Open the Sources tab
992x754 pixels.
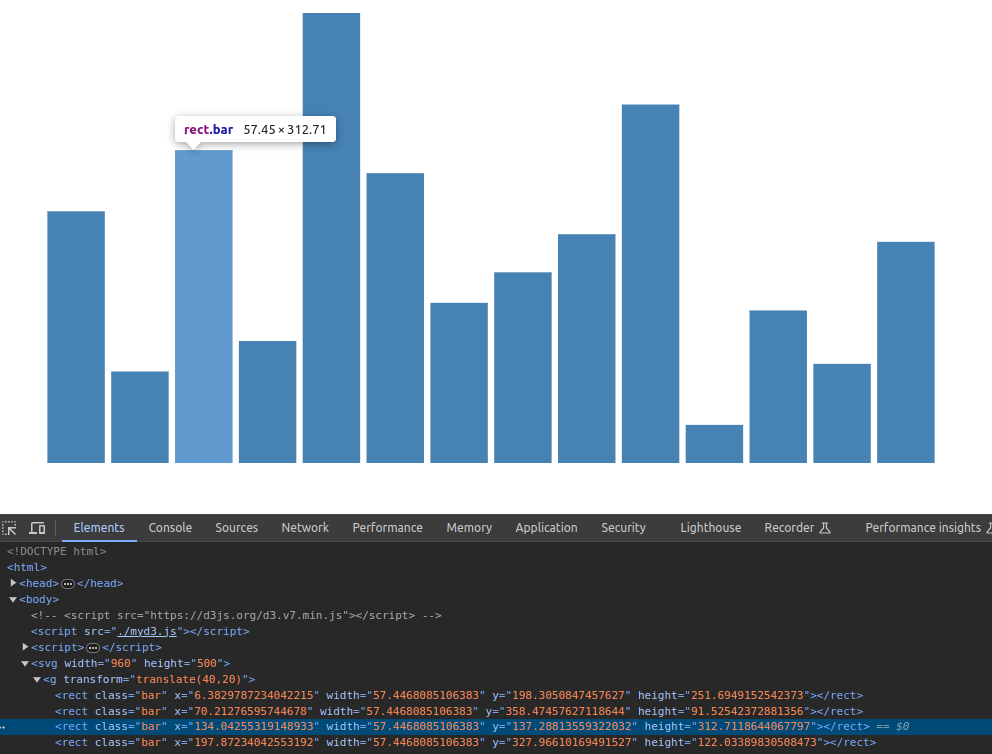[237, 528]
